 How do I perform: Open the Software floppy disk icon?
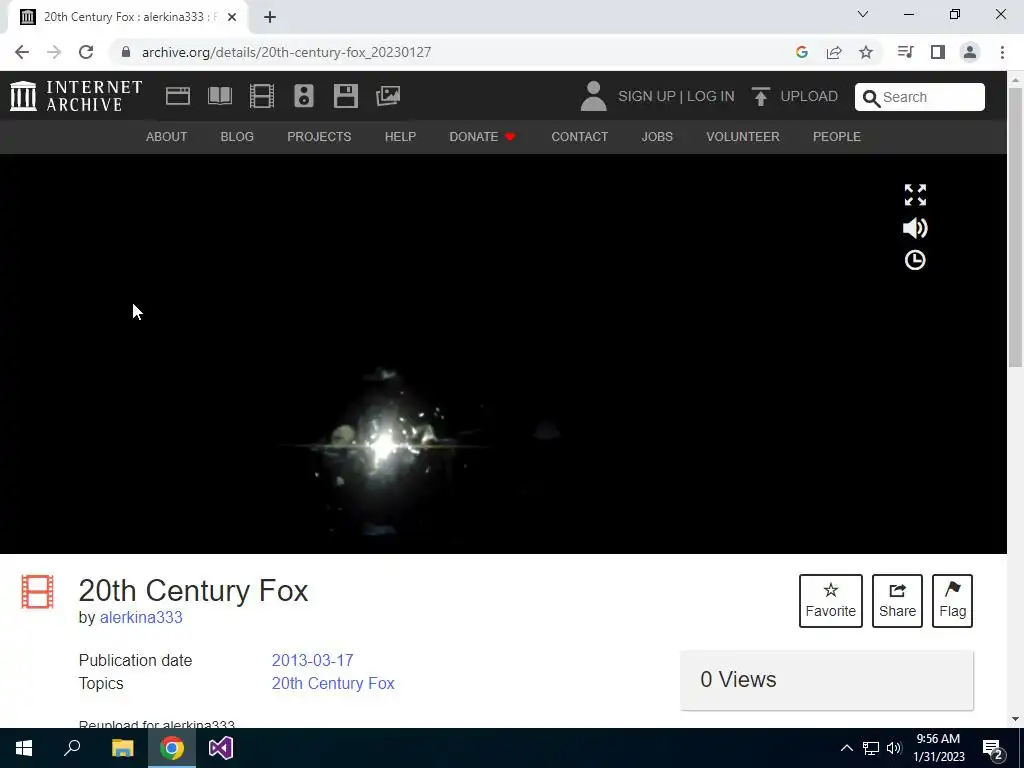(x=345, y=96)
